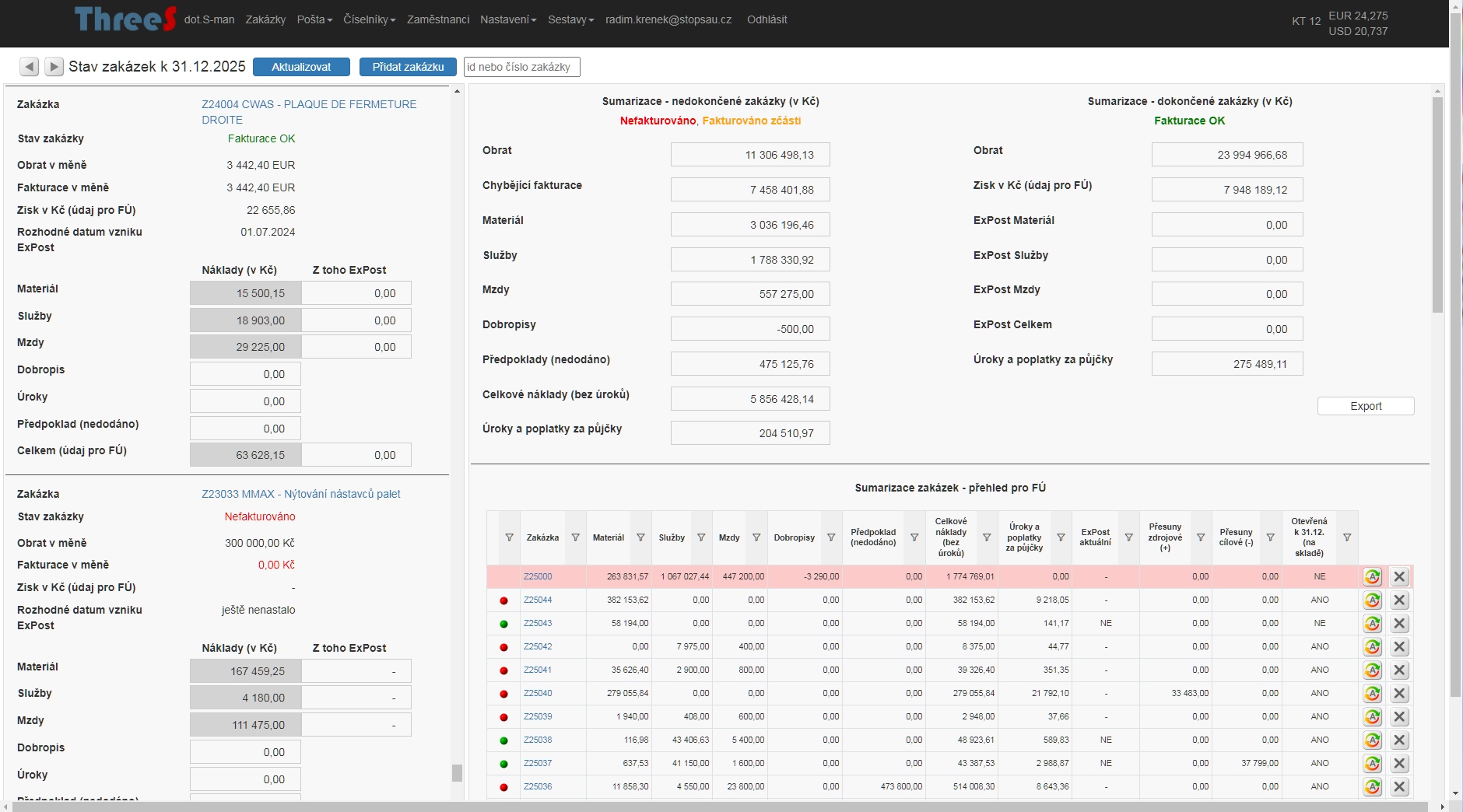
Task: Open order link Z25043 in table
Action: [x=538, y=624]
